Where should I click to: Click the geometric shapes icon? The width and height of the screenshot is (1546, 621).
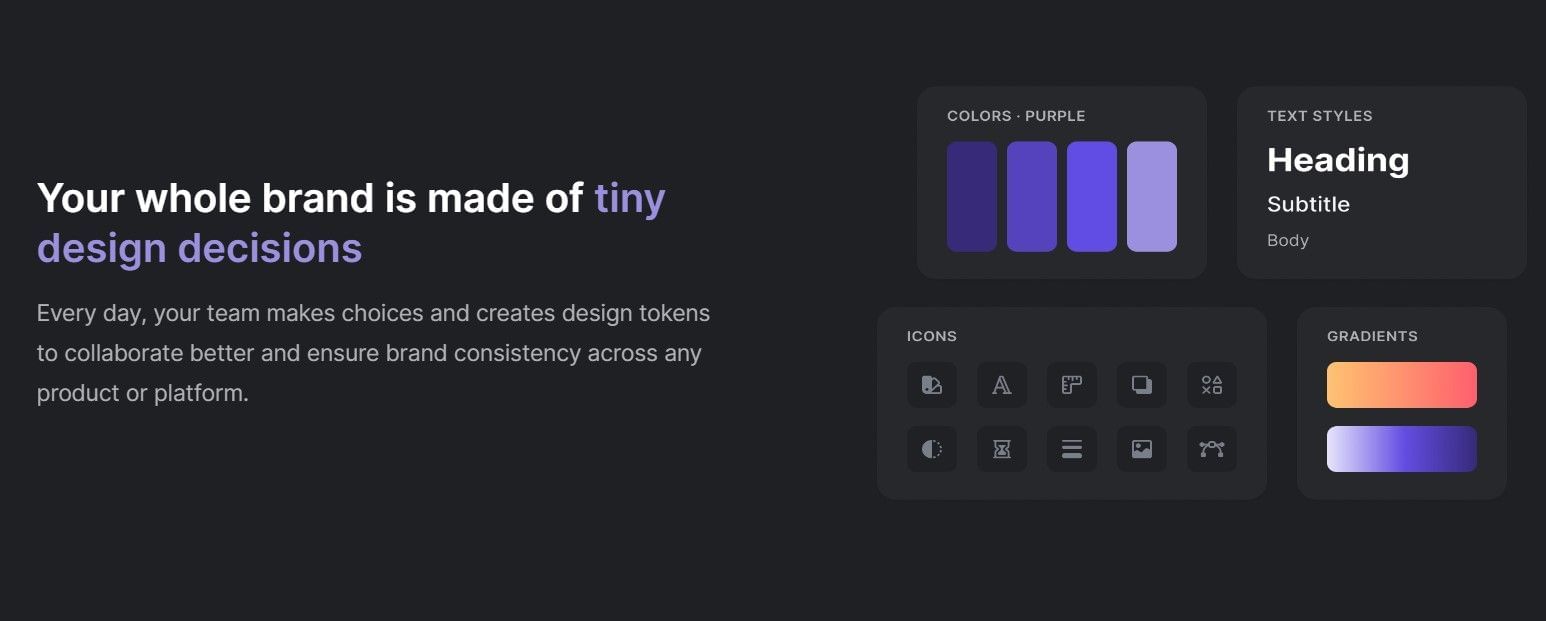point(1211,385)
